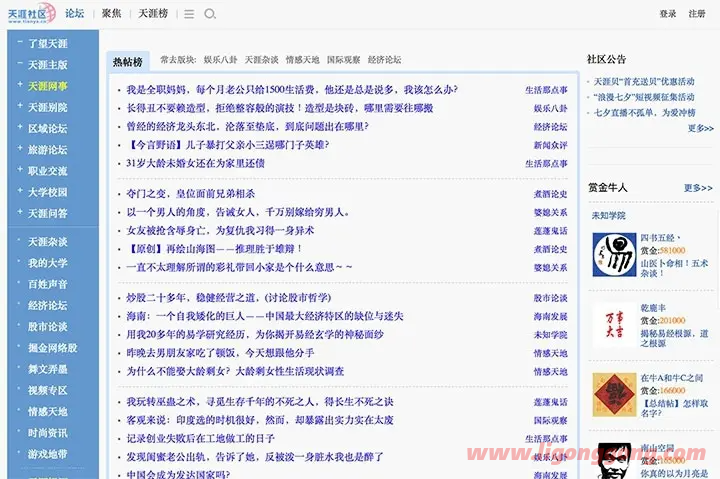Open user 乾鹿丰 profile link
Image resolution: width=720 pixels, height=479 pixels.
click(653, 308)
